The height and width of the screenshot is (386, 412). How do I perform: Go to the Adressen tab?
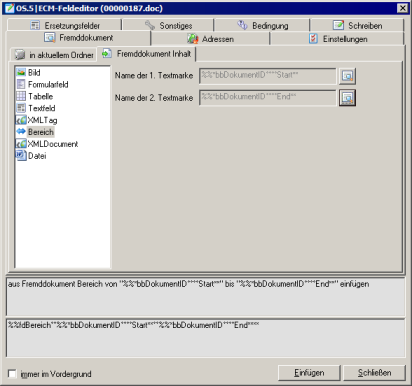coord(210,39)
